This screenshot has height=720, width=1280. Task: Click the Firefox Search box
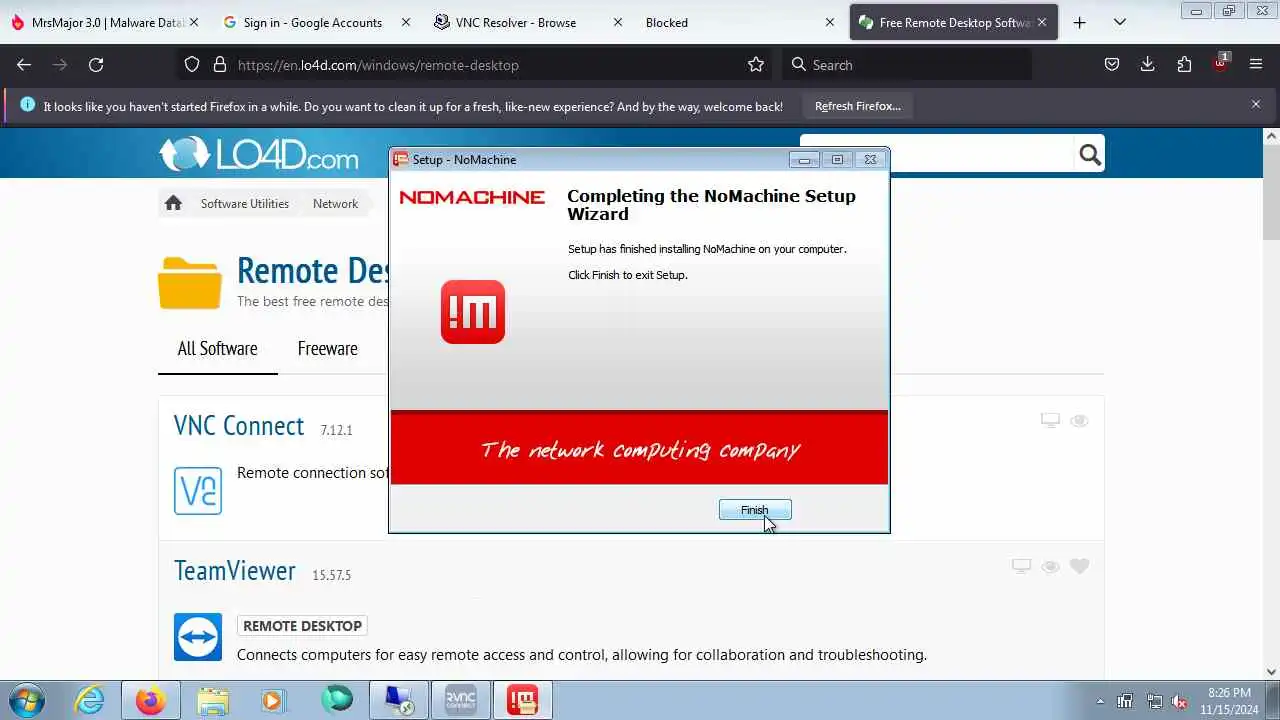(906, 65)
